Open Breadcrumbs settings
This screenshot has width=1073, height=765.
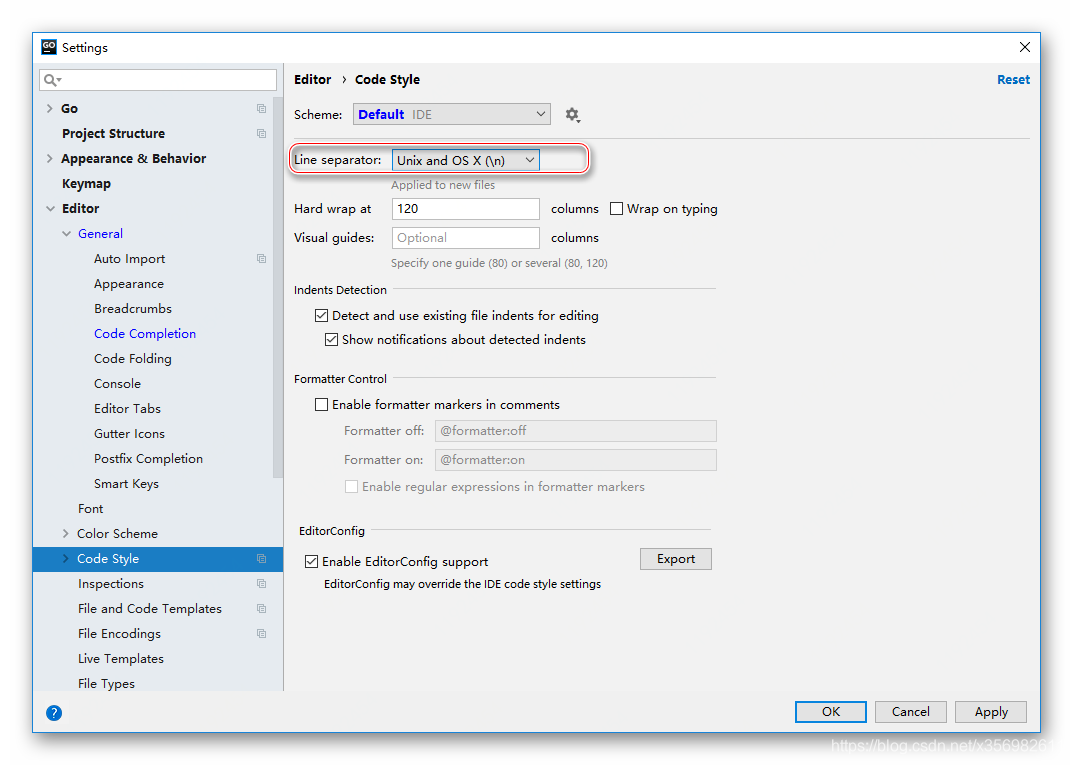(x=133, y=309)
